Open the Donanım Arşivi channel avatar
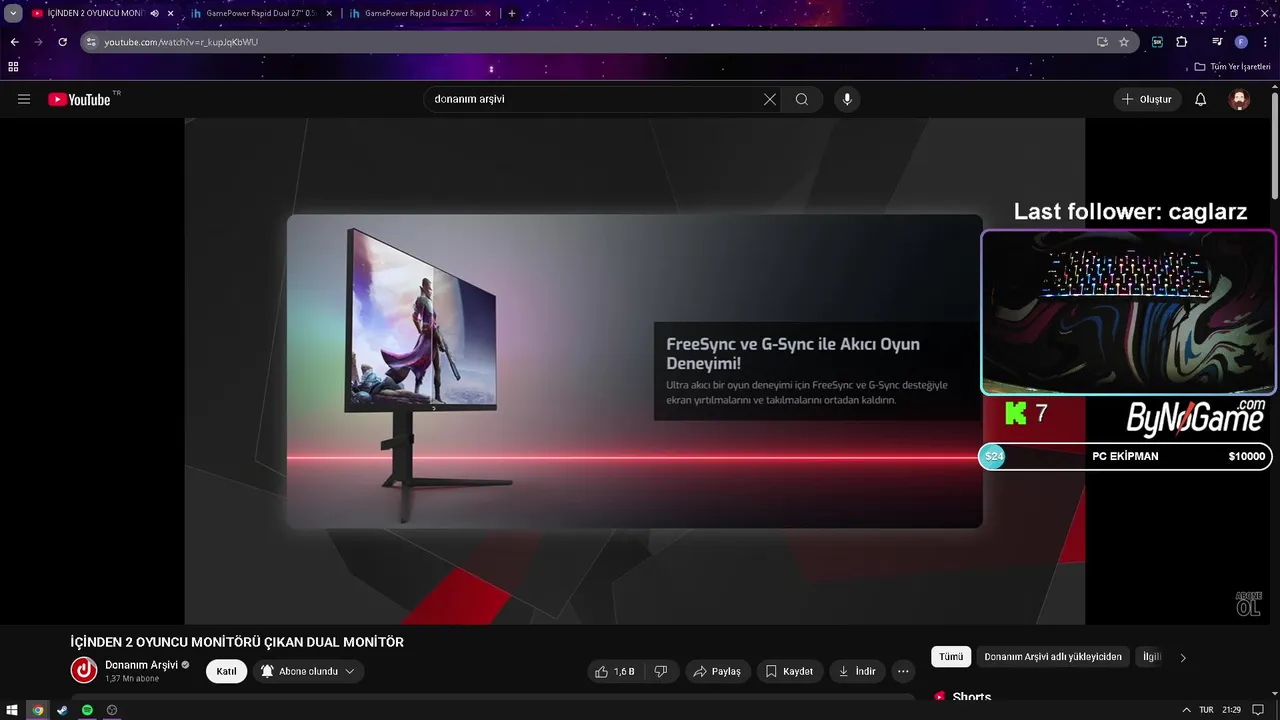The image size is (1280, 720). pos(84,670)
